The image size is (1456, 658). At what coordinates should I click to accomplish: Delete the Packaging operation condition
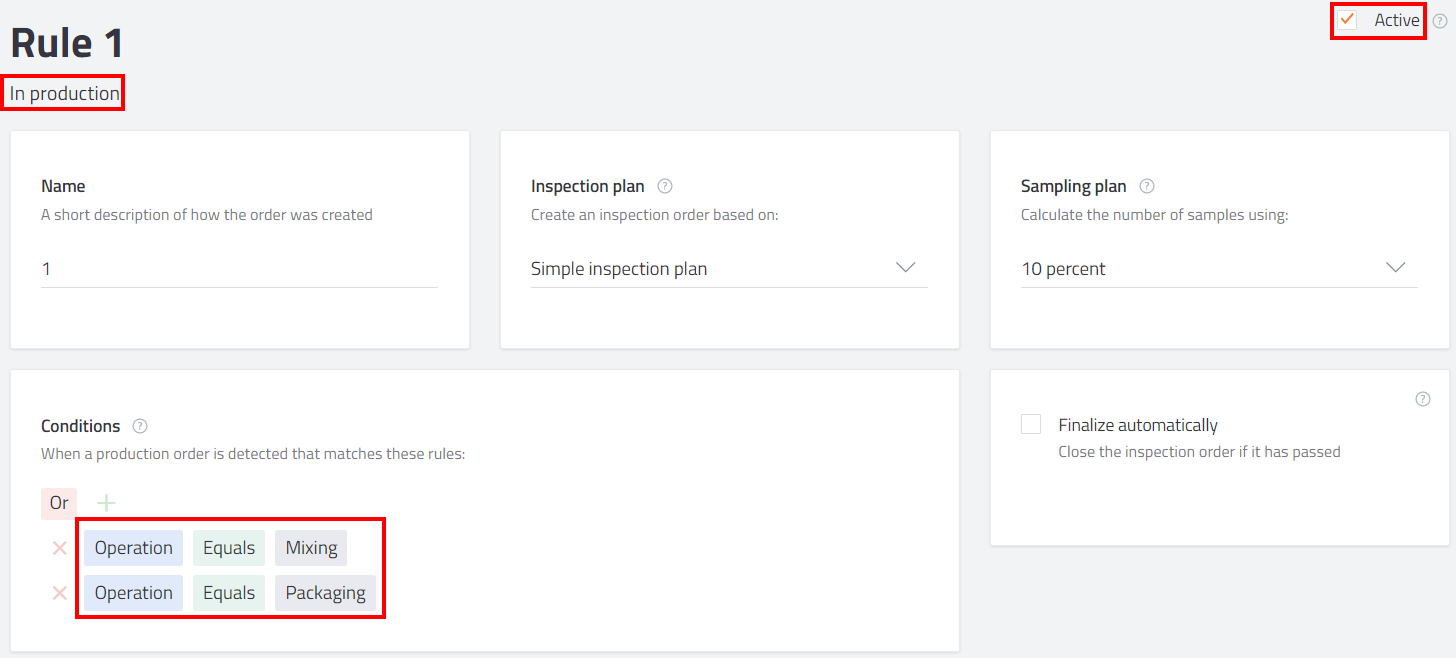[x=60, y=593]
